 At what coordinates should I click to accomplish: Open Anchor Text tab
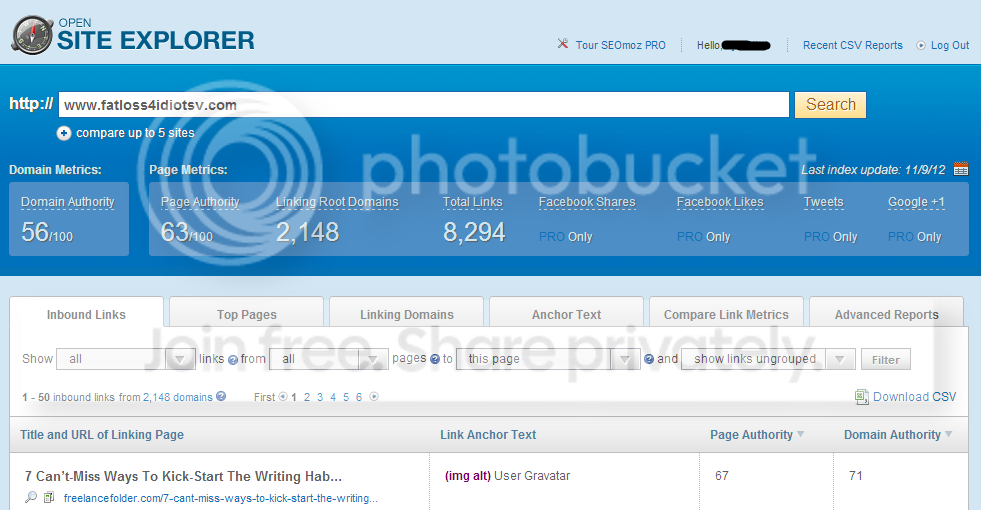(x=566, y=314)
